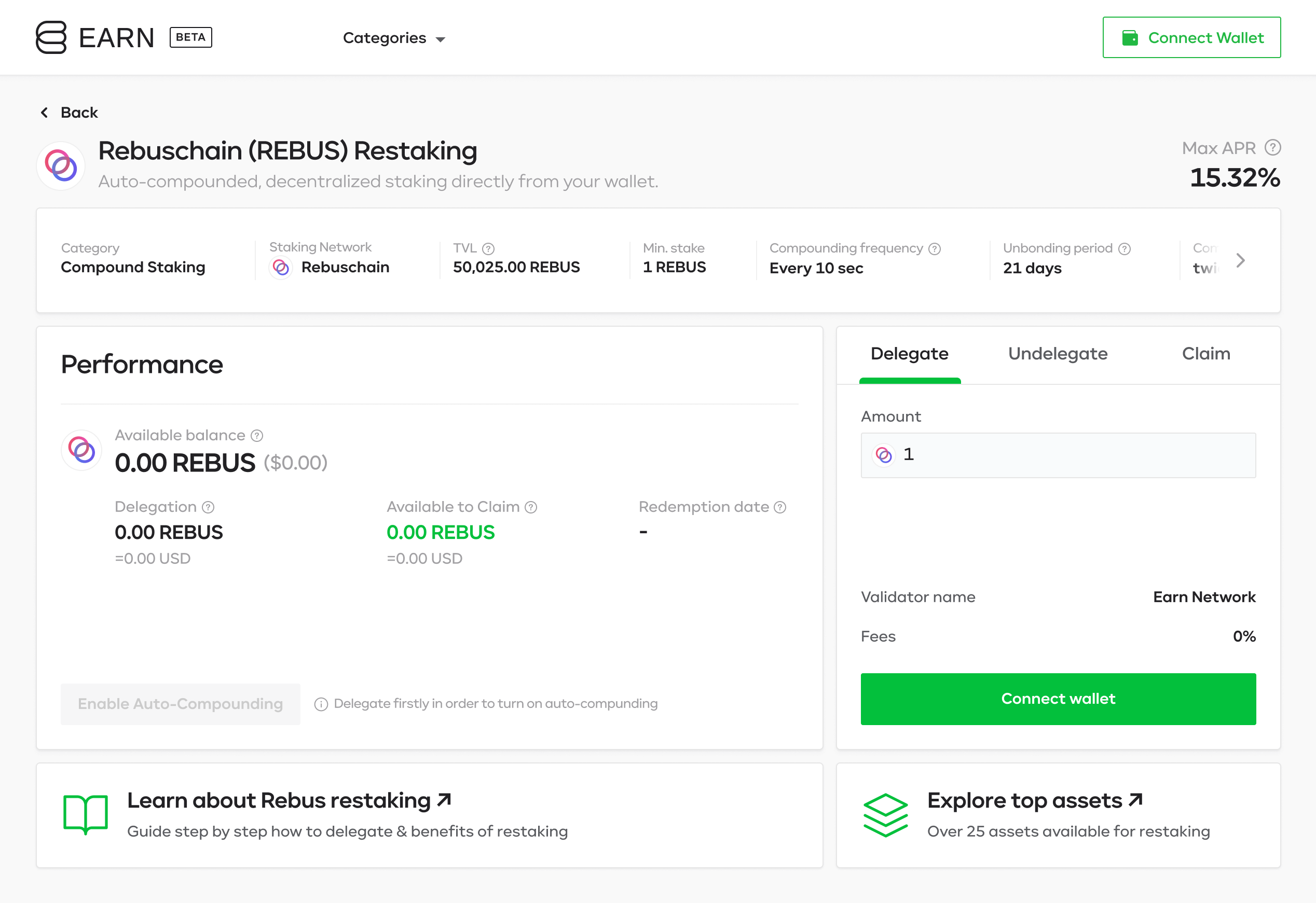Click Redemption date info icon
The width and height of the screenshot is (1316, 903).
780,507
